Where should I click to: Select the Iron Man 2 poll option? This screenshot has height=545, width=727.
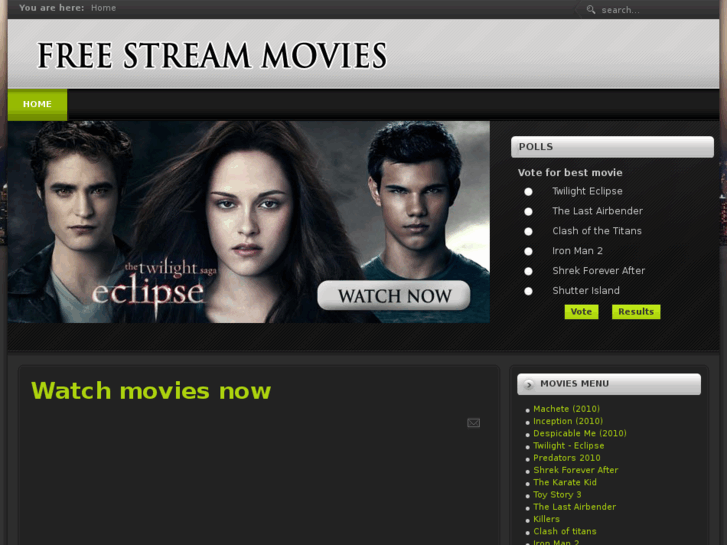tap(528, 251)
